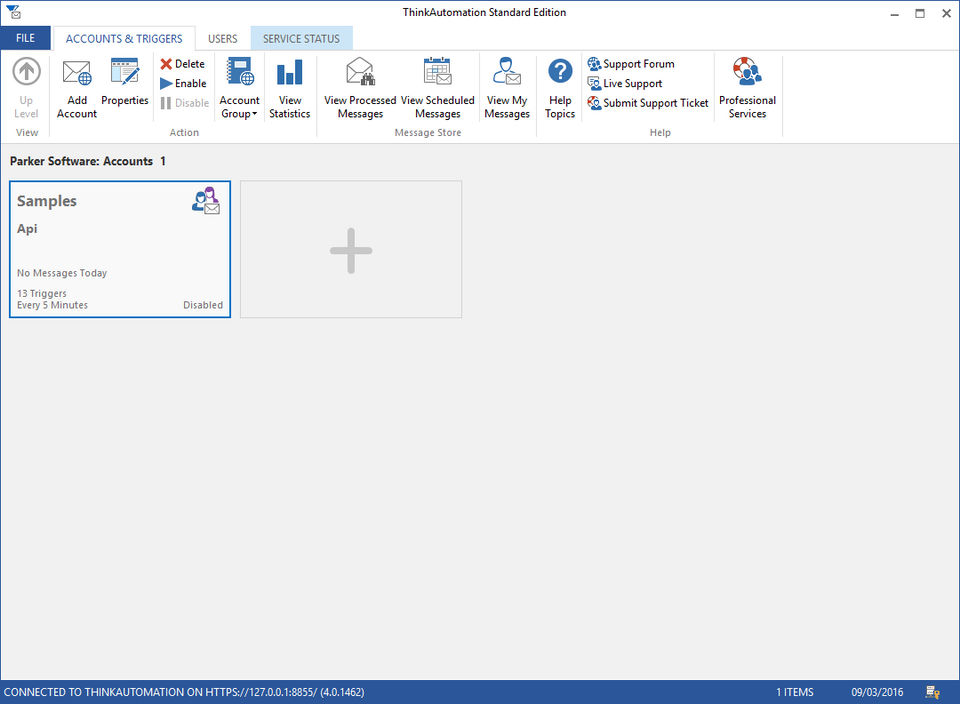960x704 pixels.
Task: Click the connection status text in status bar
Action: pos(184,692)
